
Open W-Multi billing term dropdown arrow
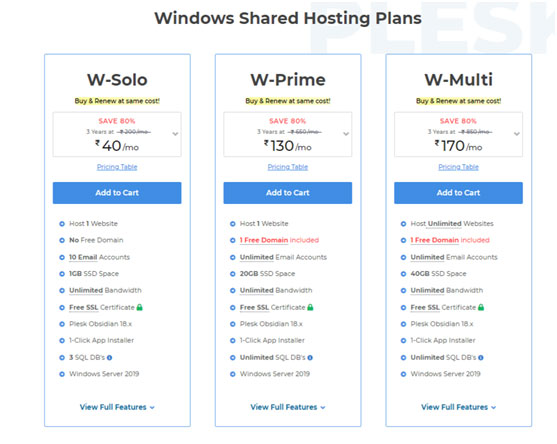(x=517, y=134)
